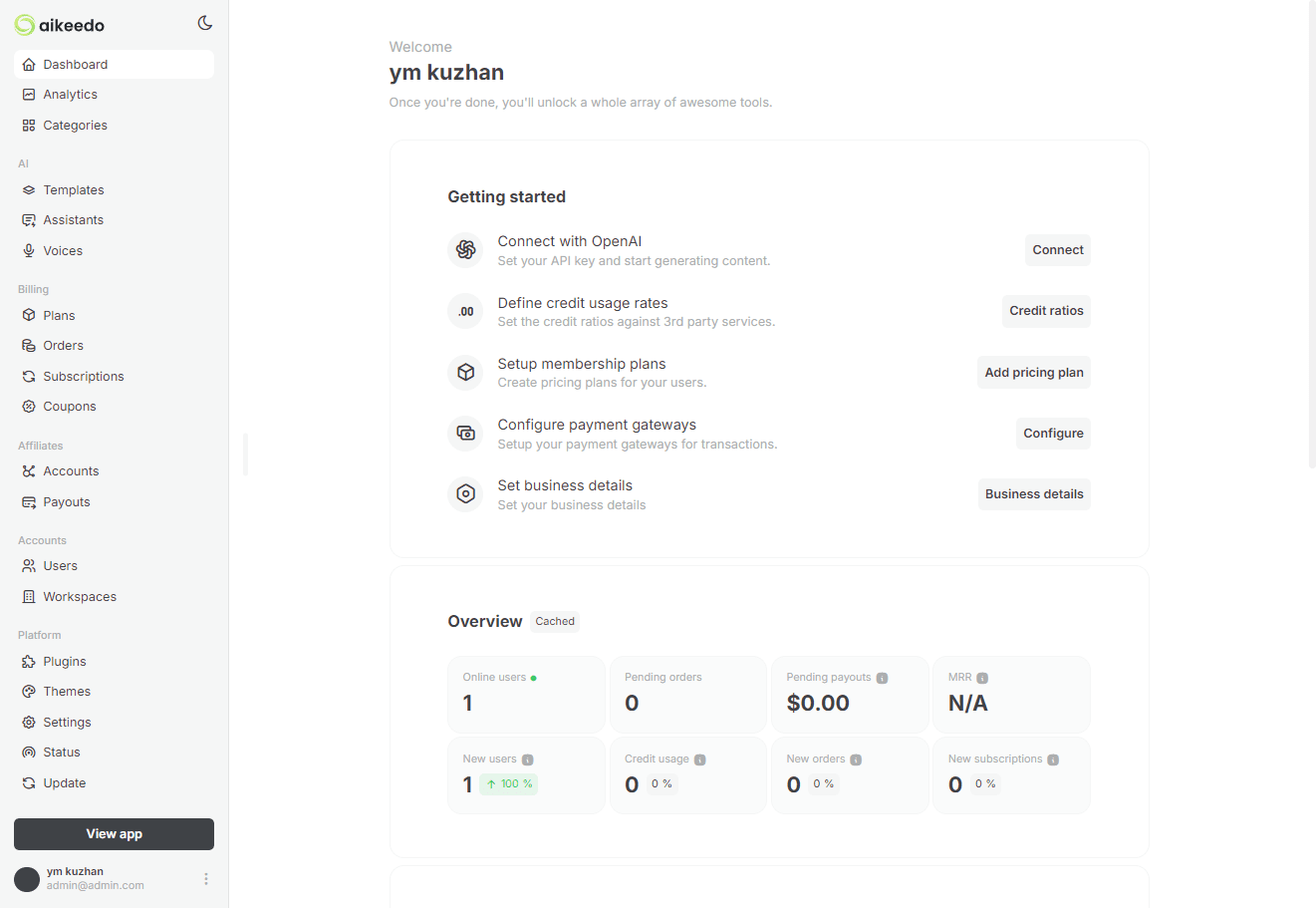Click the membership plans cube icon

click(x=465, y=373)
